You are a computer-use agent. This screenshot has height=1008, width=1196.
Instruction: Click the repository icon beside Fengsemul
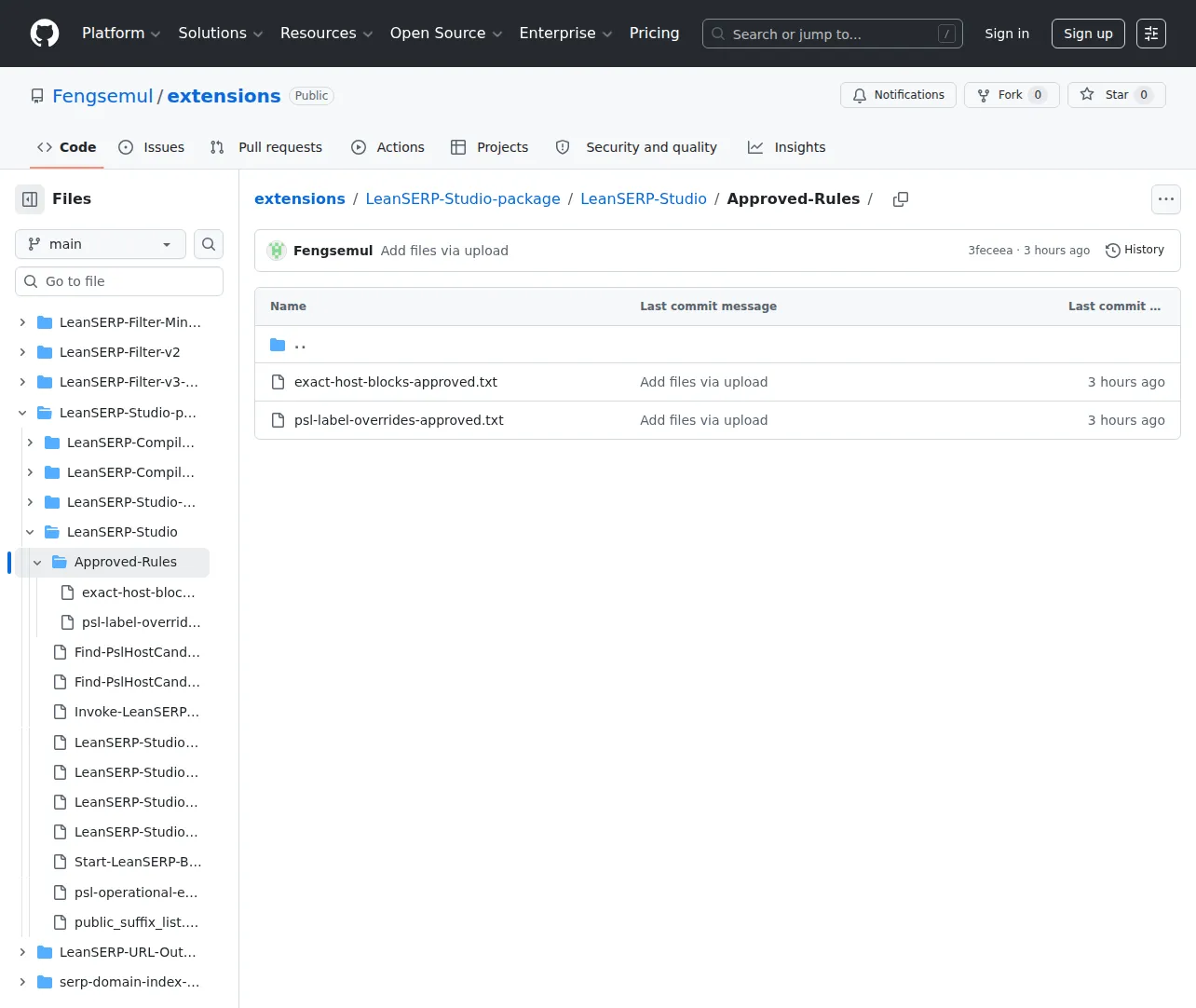[37, 96]
